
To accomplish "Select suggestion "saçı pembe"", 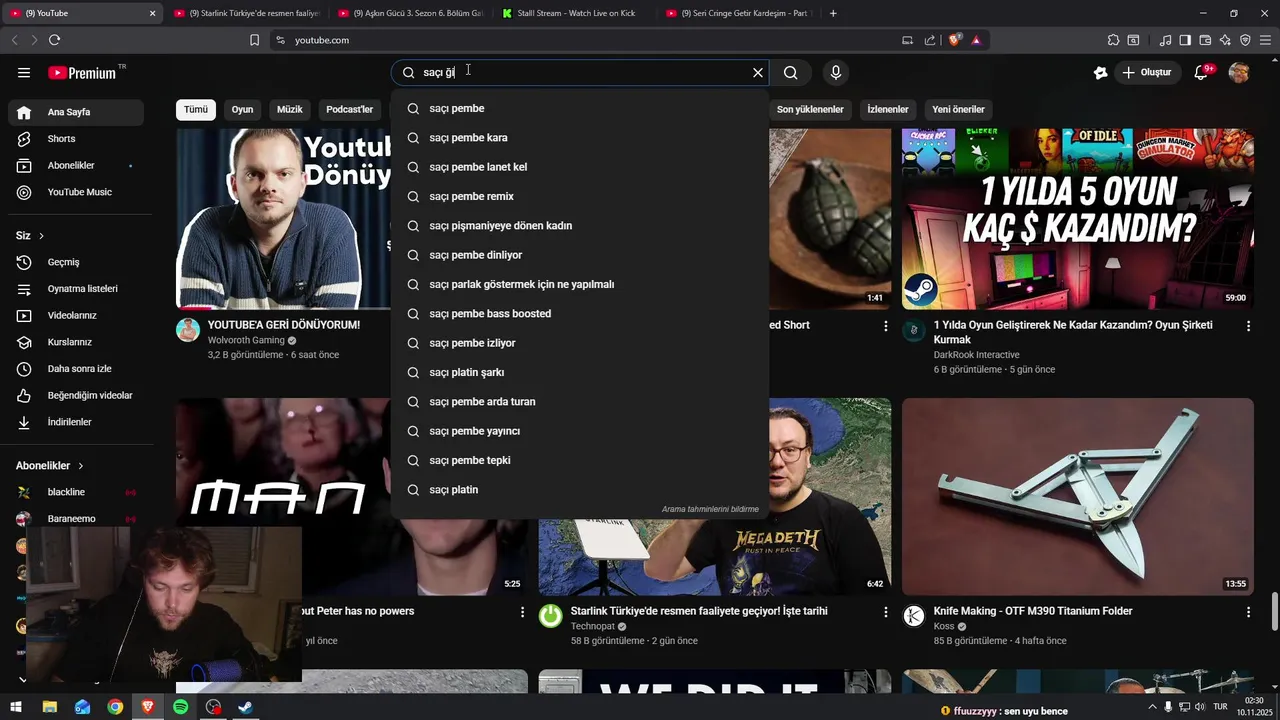I will click(580, 108).
